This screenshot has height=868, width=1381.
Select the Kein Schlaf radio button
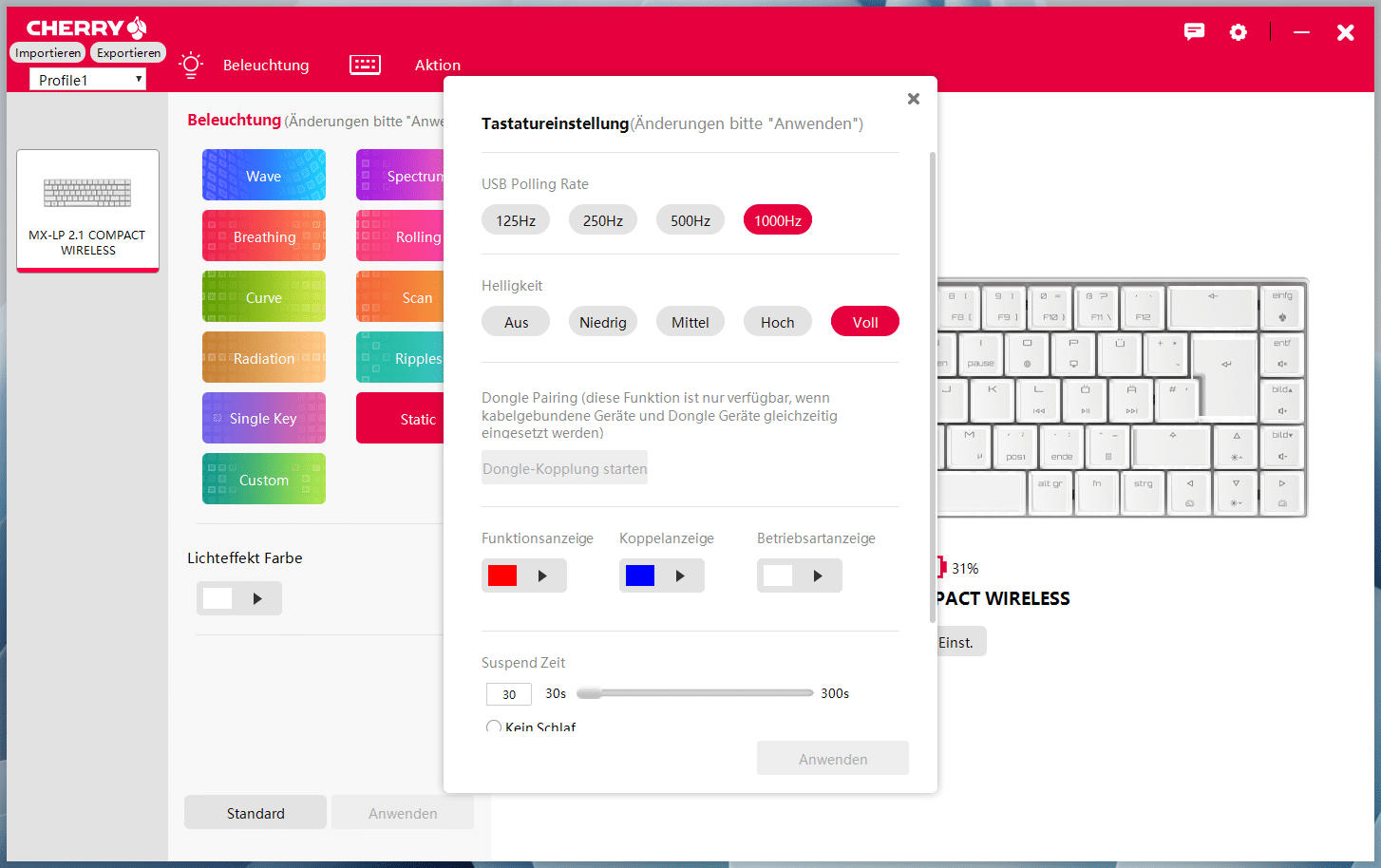point(493,727)
